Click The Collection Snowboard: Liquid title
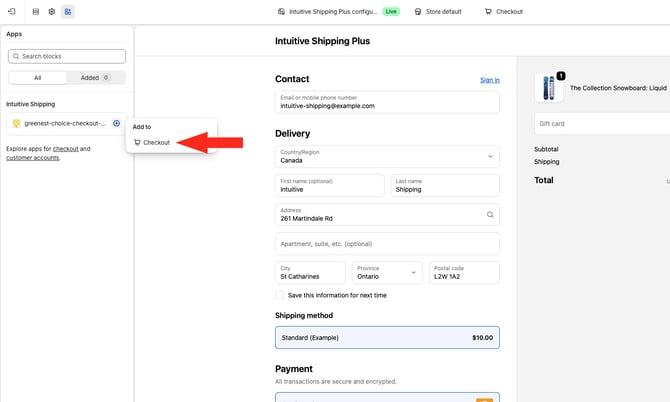Image resolution: width=670 pixels, height=402 pixels. (618, 88)
